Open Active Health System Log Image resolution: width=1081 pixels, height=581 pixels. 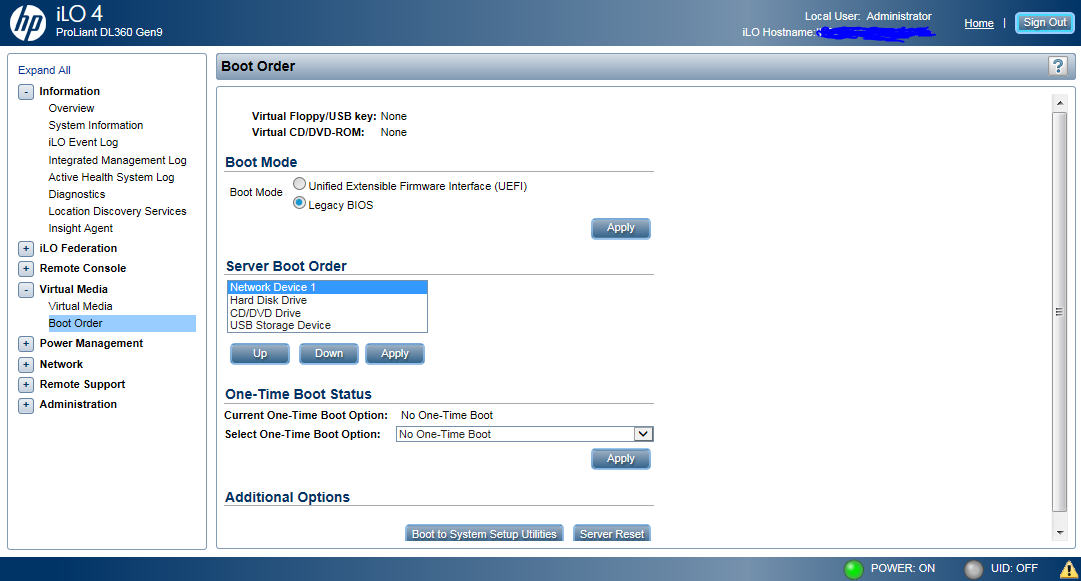[111, 177]
